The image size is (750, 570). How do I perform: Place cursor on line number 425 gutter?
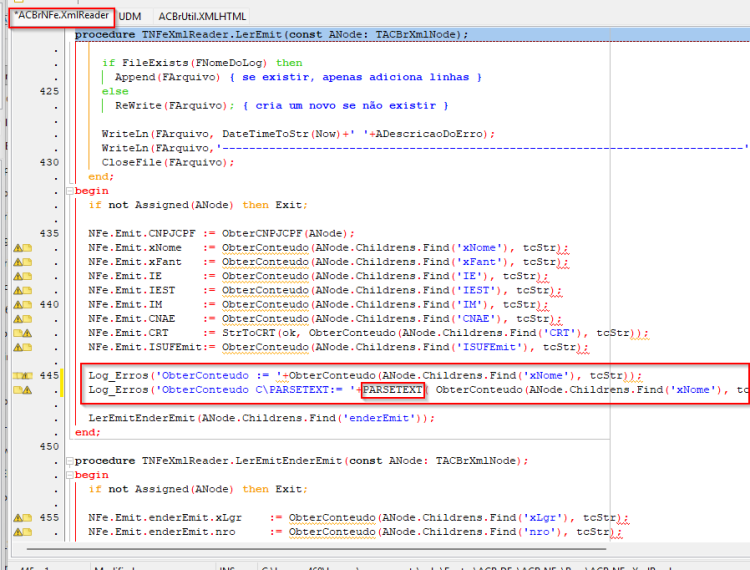pyautogui.click(x=49, y=91)
